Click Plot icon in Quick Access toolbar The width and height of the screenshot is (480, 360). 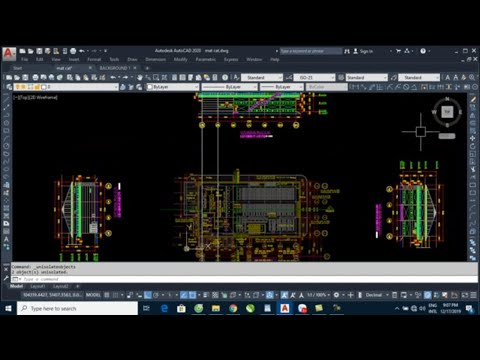(x=73, y=51)
